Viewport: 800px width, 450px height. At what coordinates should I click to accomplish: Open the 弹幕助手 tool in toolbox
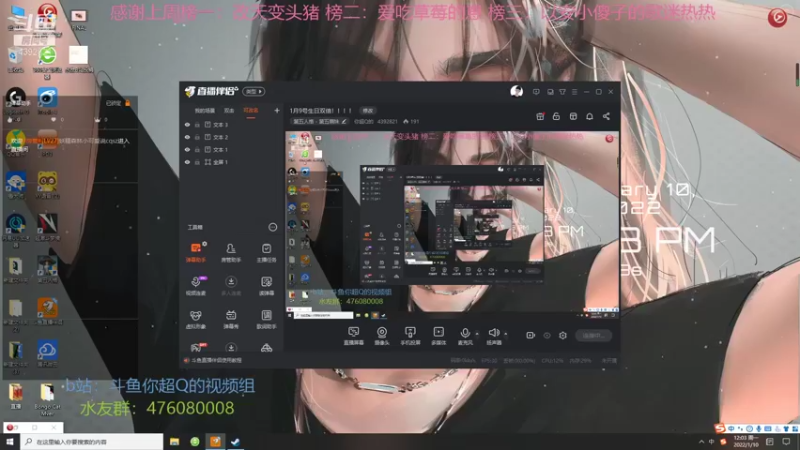coord(196,252)
